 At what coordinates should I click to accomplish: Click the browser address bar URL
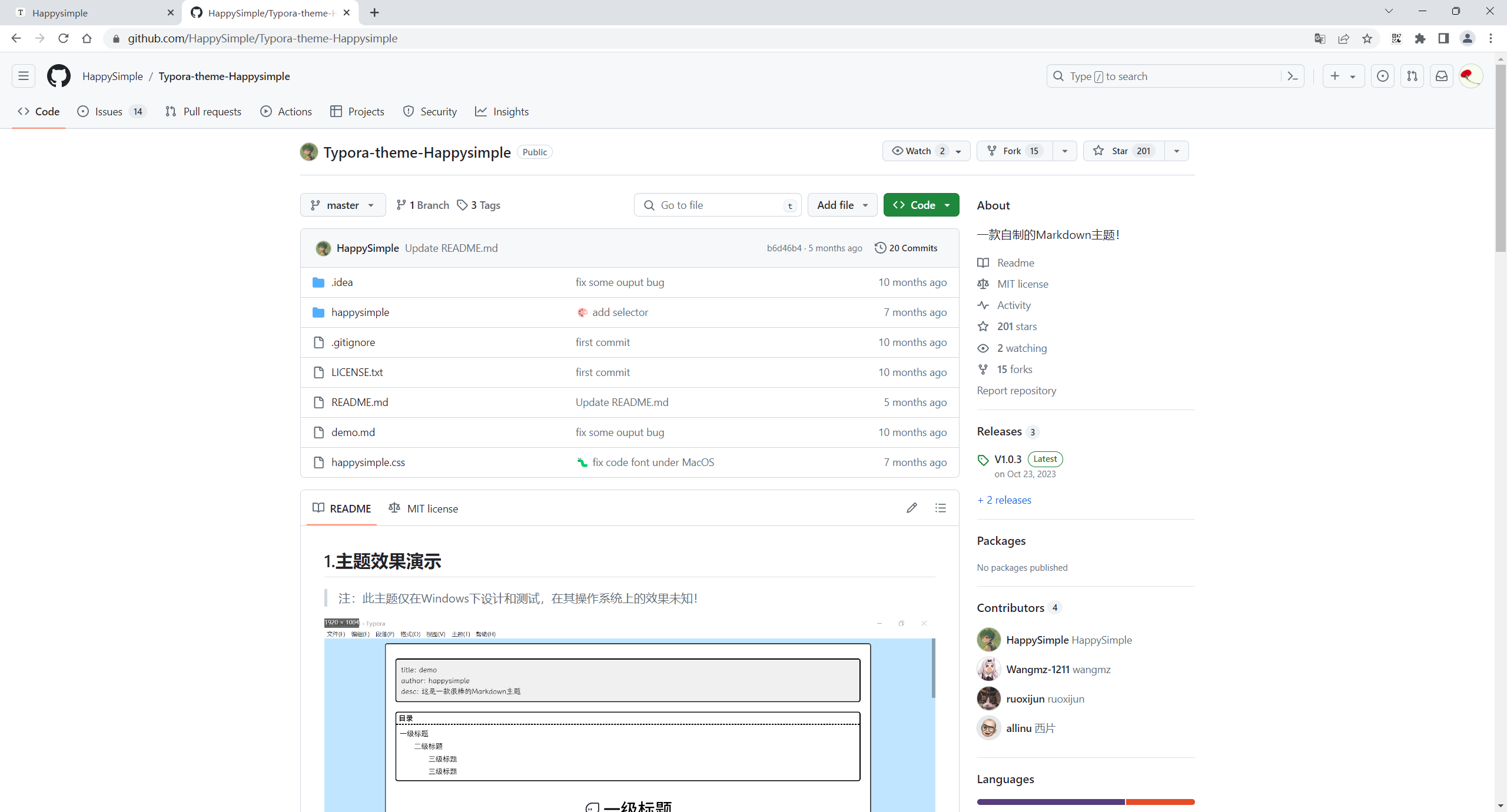[x=263, y=38]
